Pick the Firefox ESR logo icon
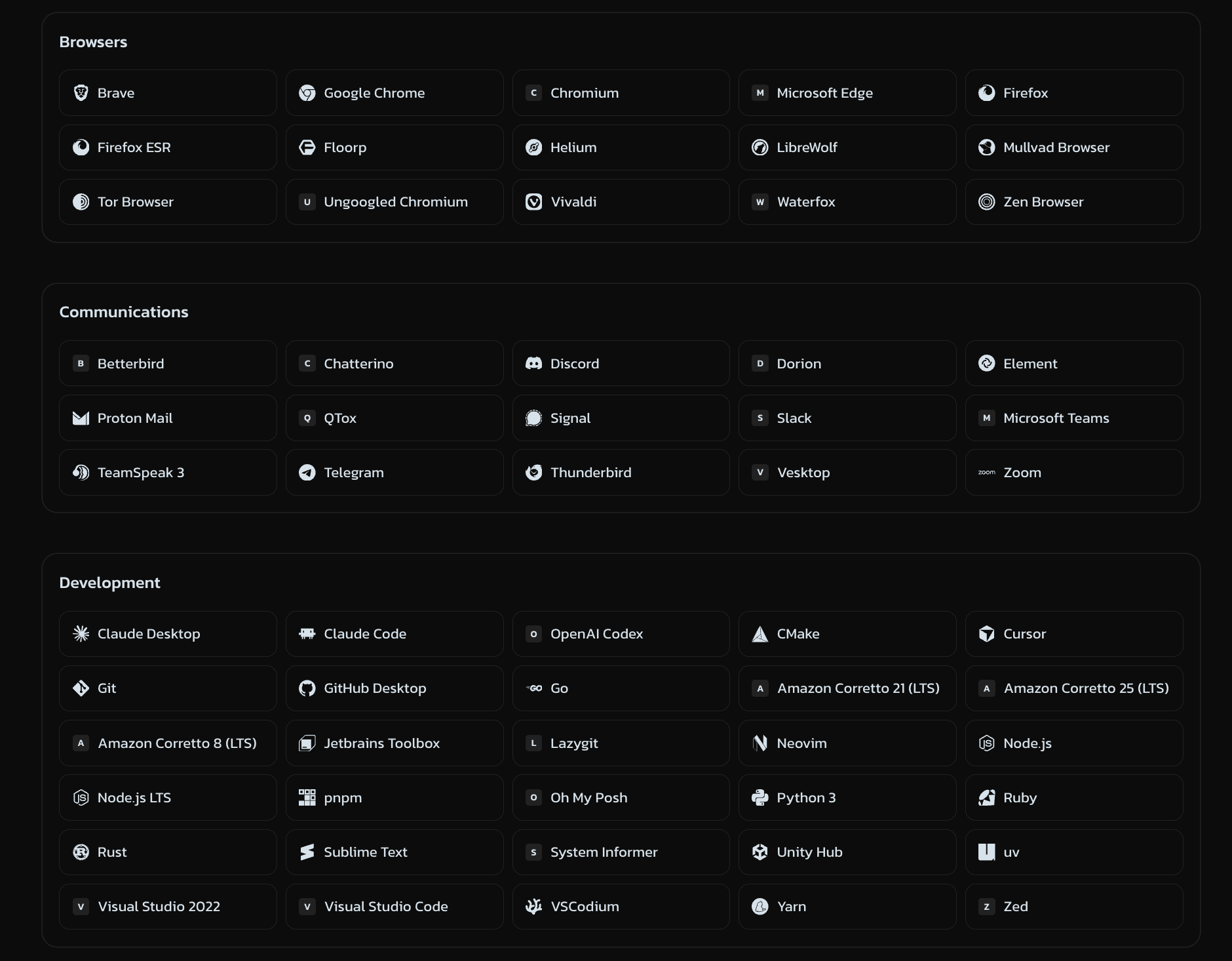 tap(81, 147)
